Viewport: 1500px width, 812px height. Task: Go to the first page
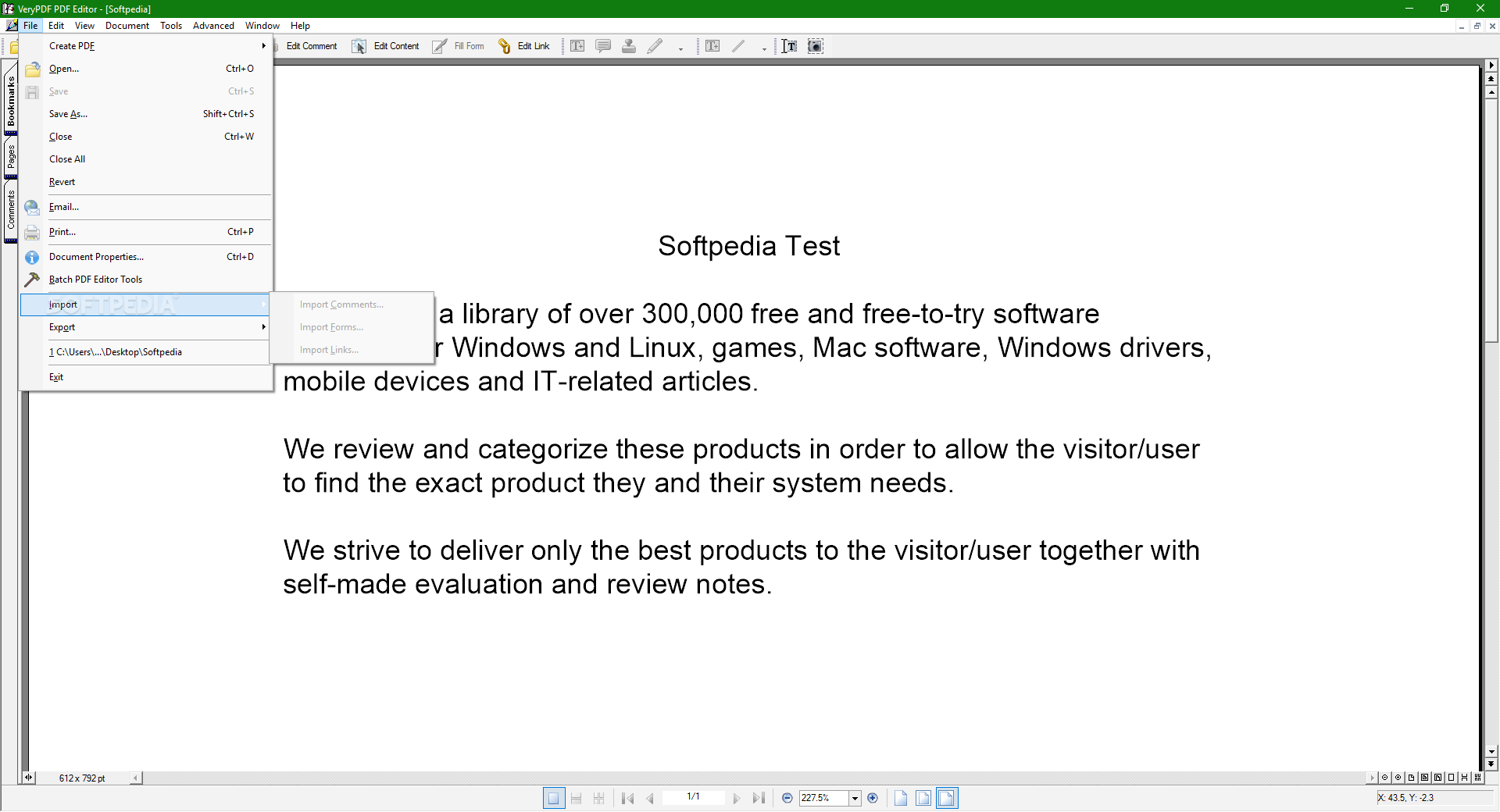(x=628, y=798)
